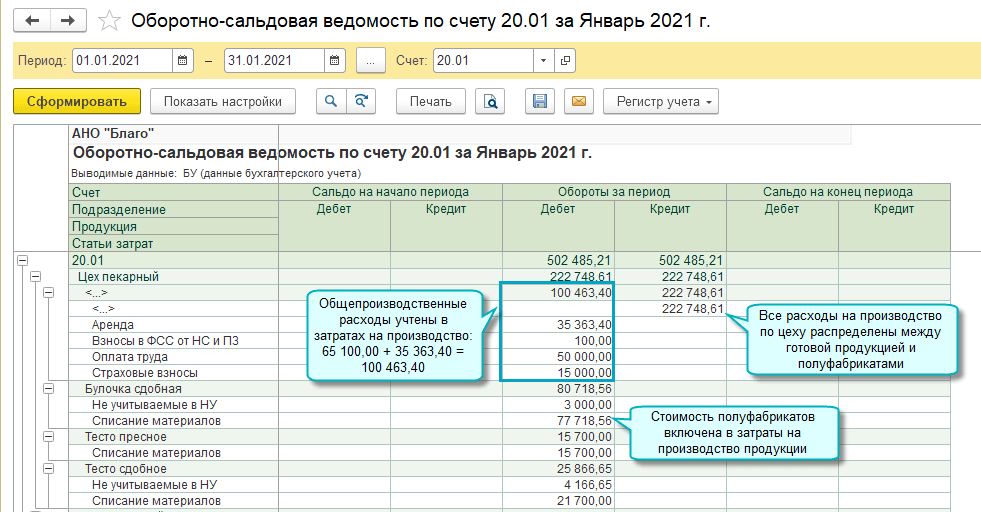Select Тесто пресное Списание материалов row
981x512 pixels.
(156, 453)
